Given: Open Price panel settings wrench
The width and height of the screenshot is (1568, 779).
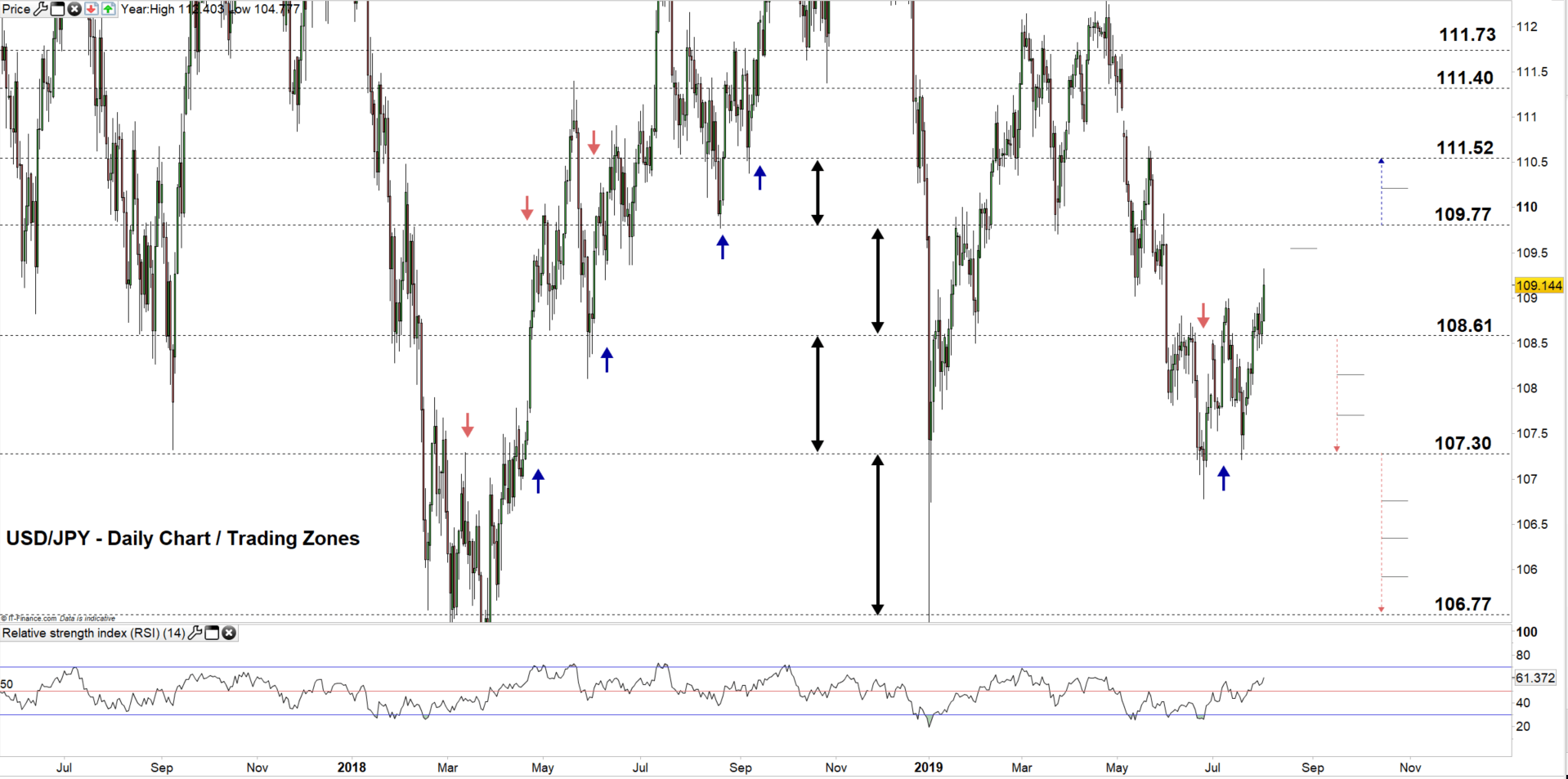Looking at the screenshot, I should pyautogui.click(x=41, y=9).
